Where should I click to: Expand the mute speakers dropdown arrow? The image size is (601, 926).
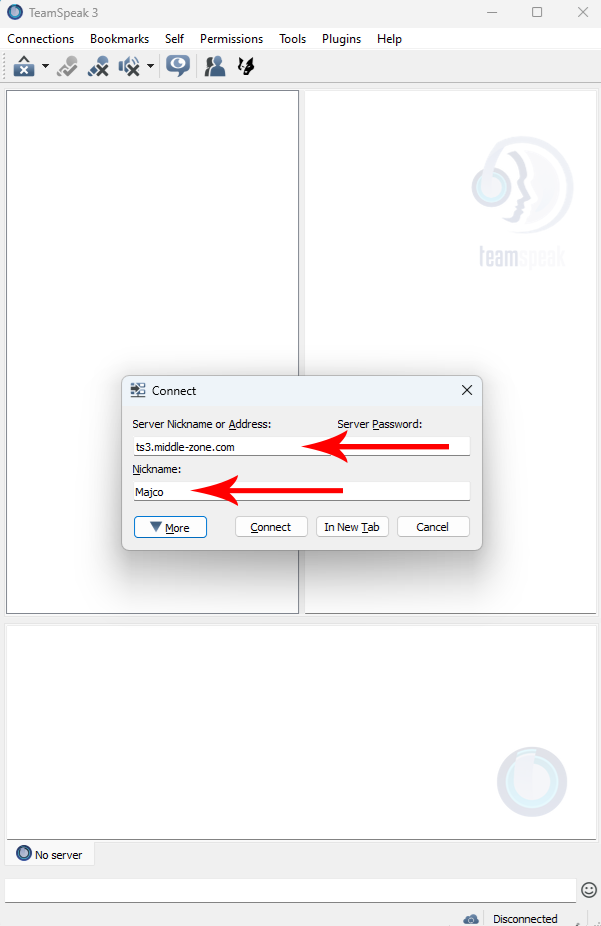pos(151,66)
